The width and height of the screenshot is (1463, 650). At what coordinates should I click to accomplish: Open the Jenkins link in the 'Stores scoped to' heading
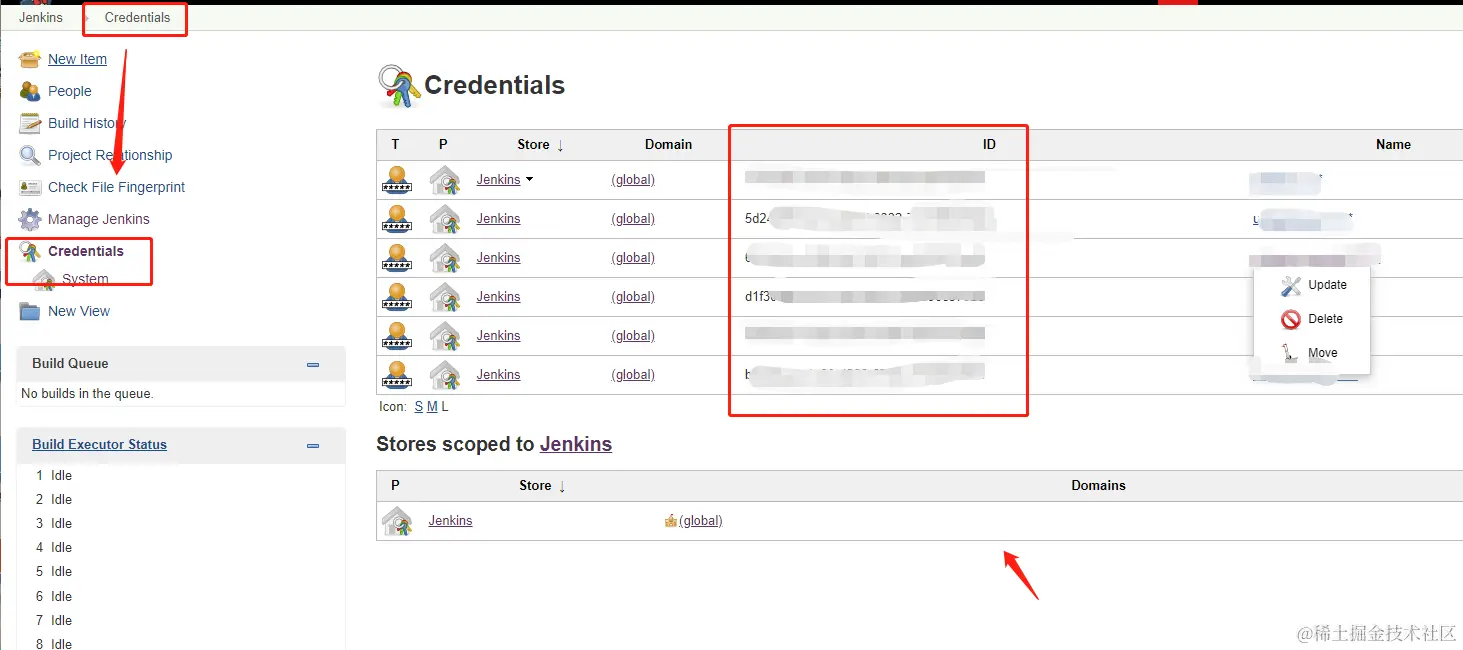pyautogui.click(x=576, y=444)
